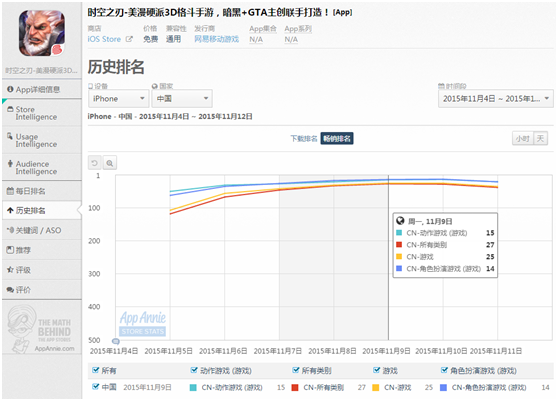The width and height of the screenshot is (558, 401).
Task: Click the 历史排名 page heading
Action: pyautogui.click(x=116, y=67)
